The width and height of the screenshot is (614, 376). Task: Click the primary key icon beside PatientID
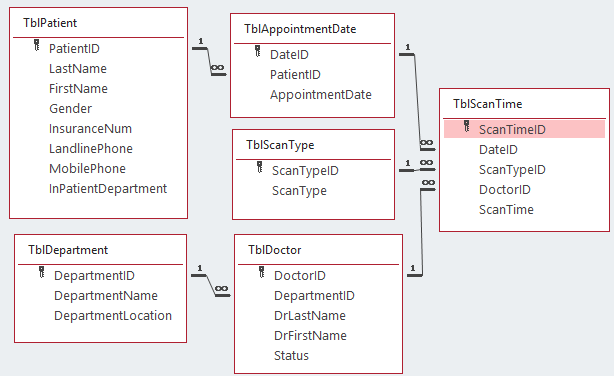(37, 45)
